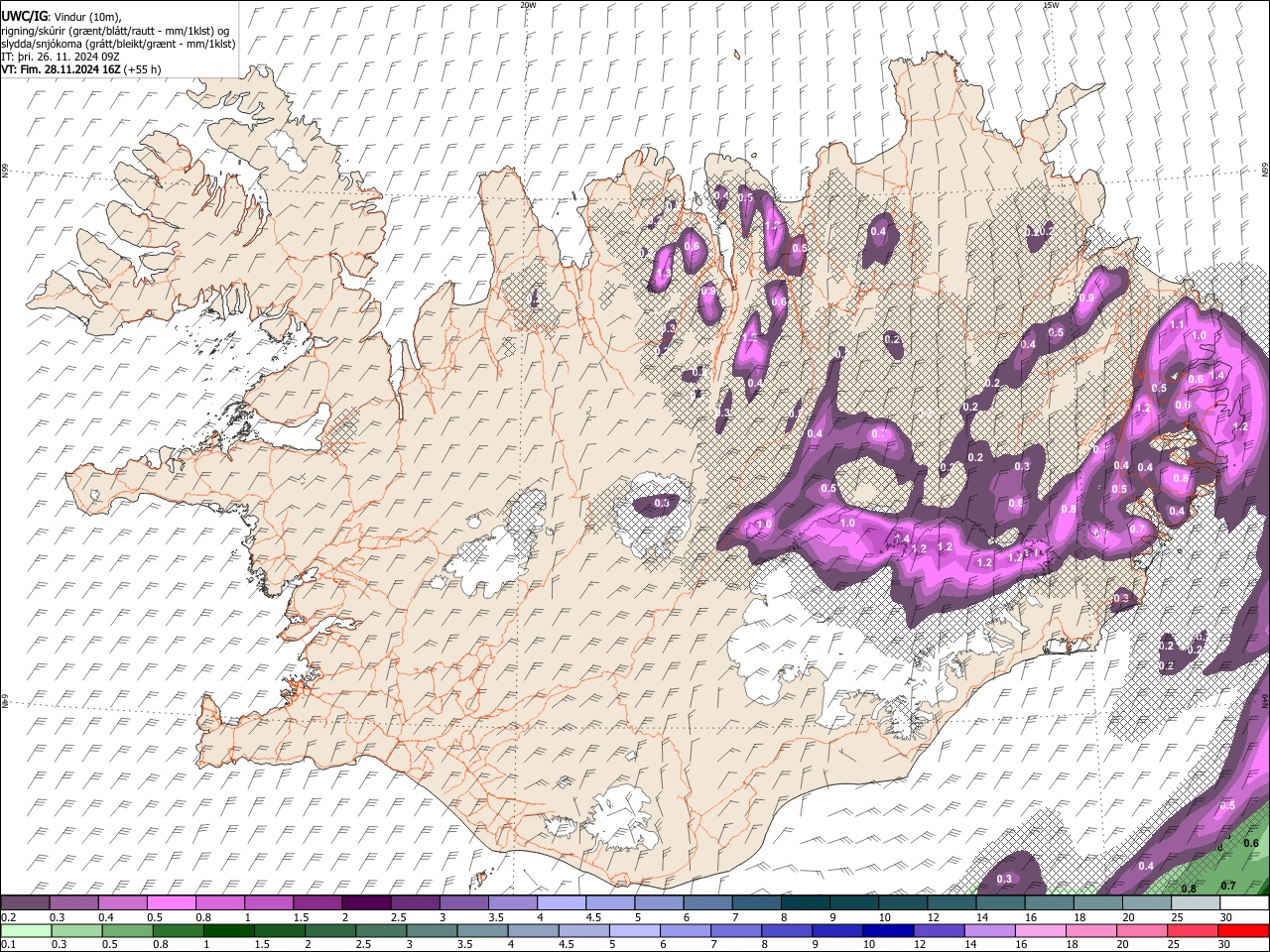Viewport: 1270px width, 952px height.
Task: Select the rain scale swatch between 20 and 25
Action: click(1141, 931)
